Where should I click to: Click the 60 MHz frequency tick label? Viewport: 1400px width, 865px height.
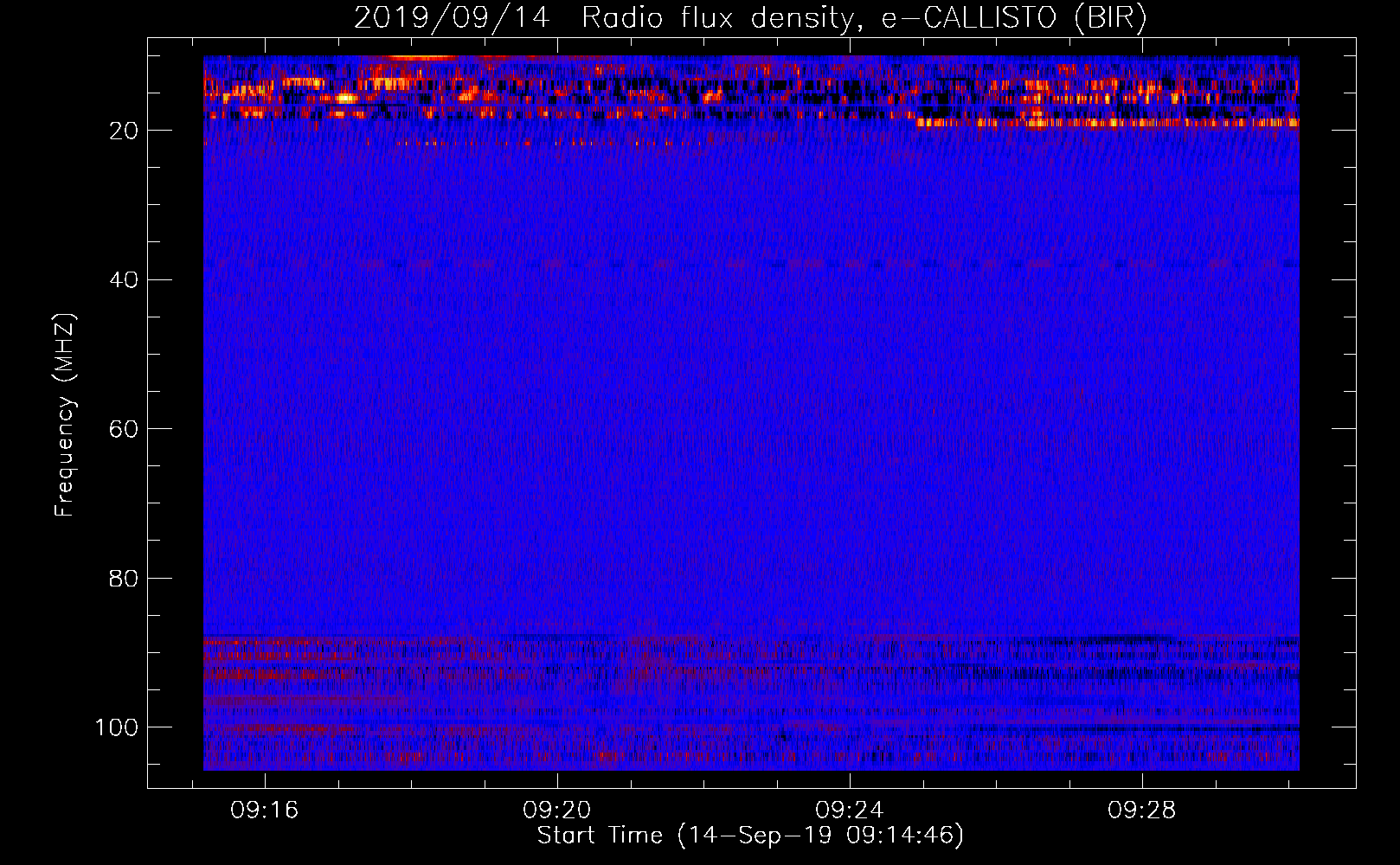(125, 429)
